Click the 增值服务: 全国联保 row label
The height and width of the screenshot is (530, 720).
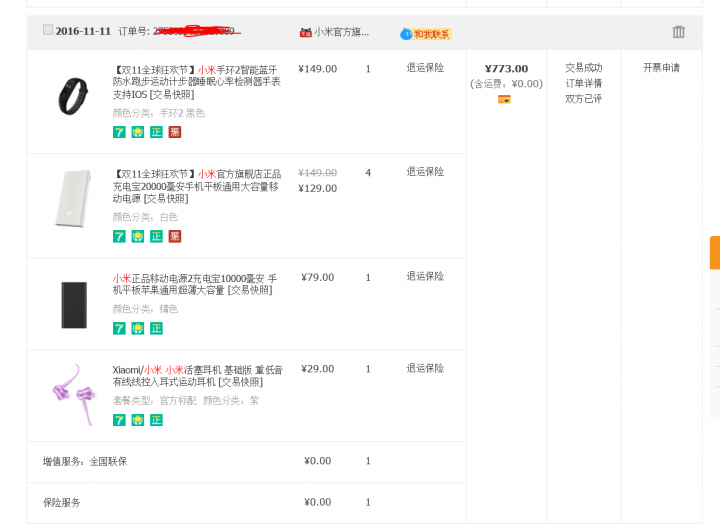85,461
